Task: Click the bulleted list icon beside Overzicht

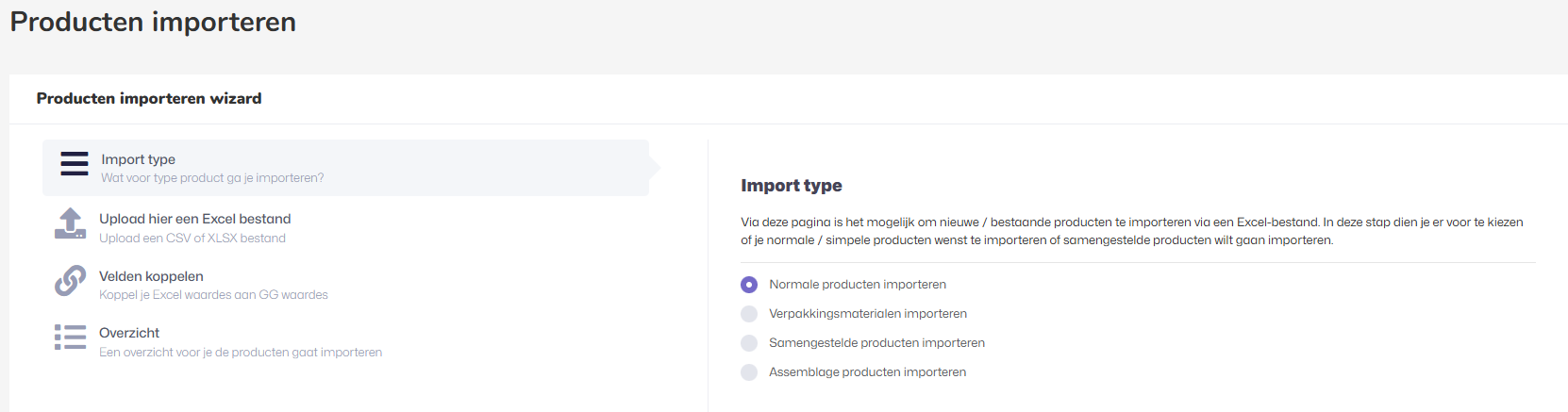Action: [x=71, y=338]
